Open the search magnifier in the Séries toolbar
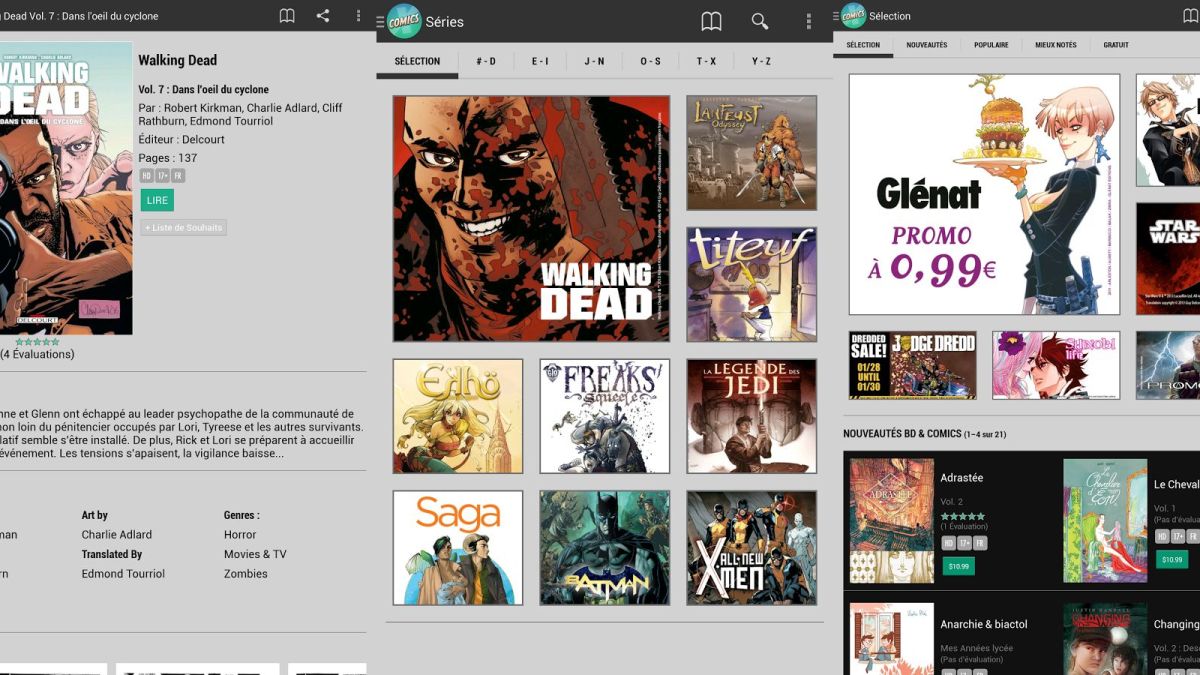Screen dimensions: 1200x675 (760, 21)
